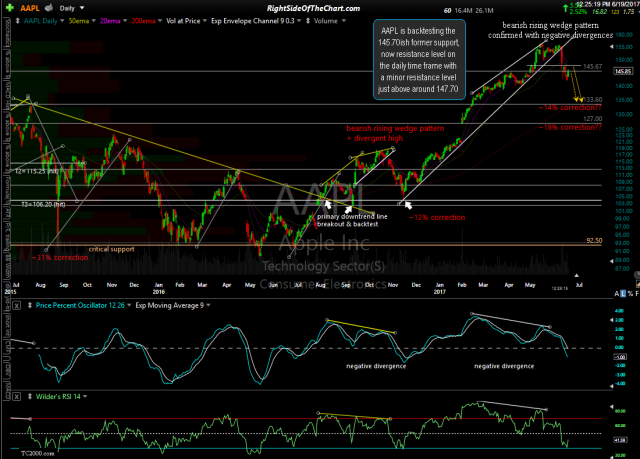
Task: Close the Wilder's RSI pane
Action: [16, 397]
